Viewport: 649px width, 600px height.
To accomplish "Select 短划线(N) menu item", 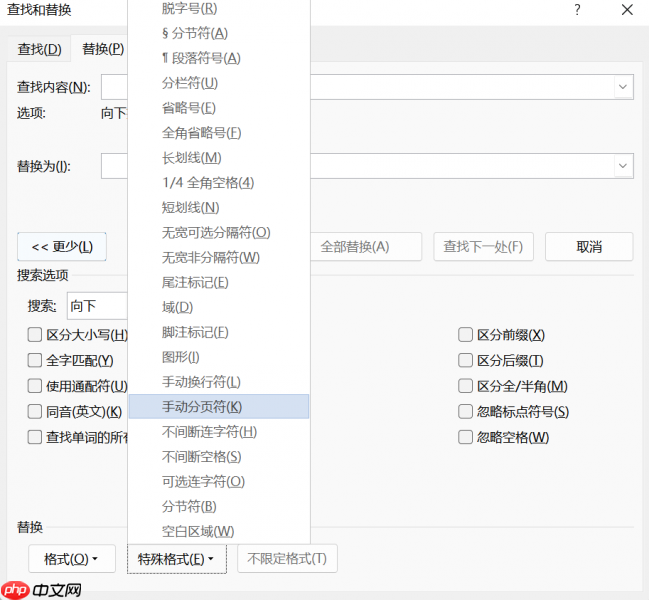I will click(x=219, y=207).
